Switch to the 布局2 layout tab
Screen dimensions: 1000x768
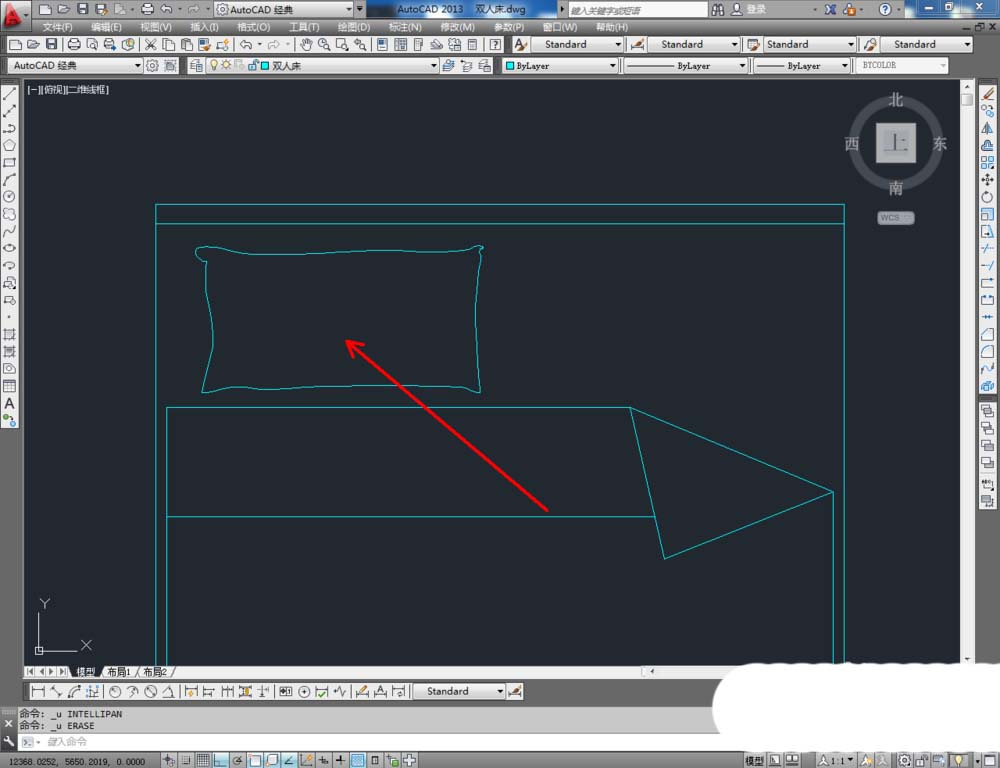155,672
